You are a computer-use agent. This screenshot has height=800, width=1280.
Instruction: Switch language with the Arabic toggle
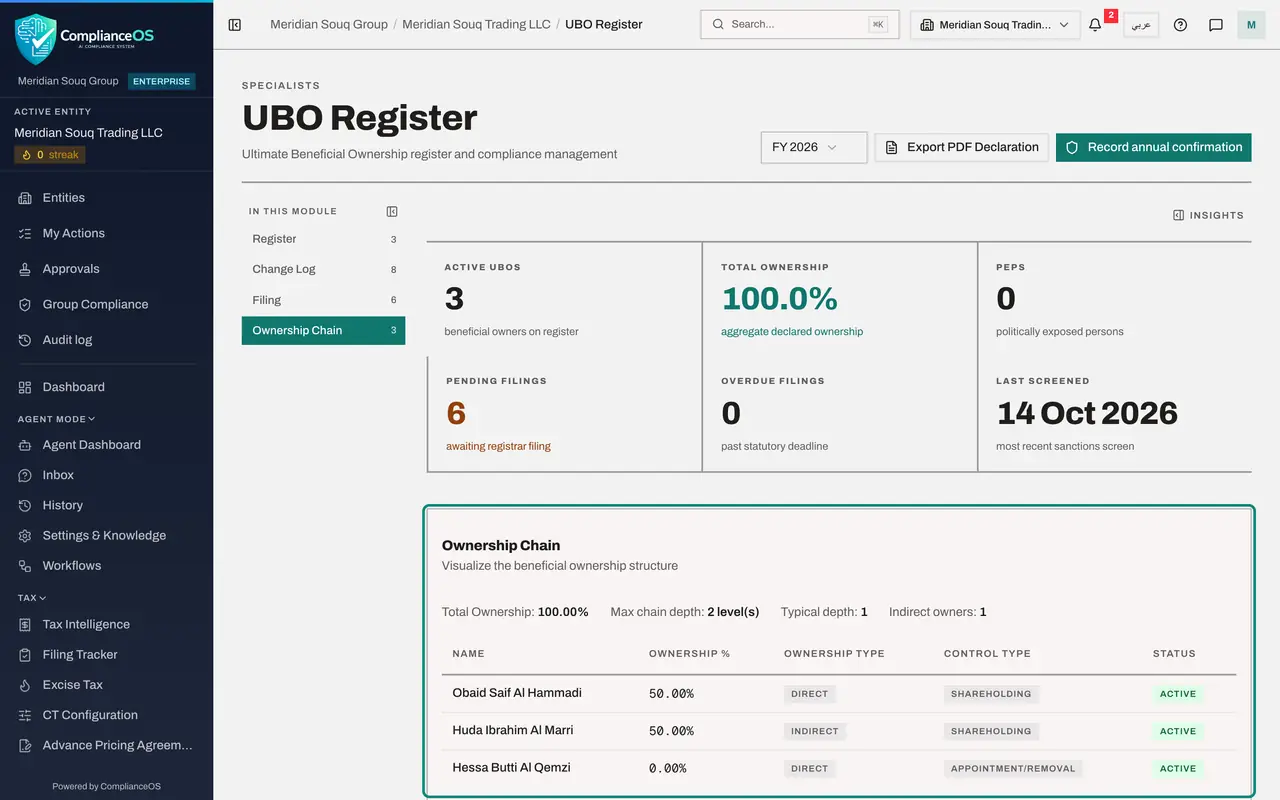click(x=1141, y=25)
